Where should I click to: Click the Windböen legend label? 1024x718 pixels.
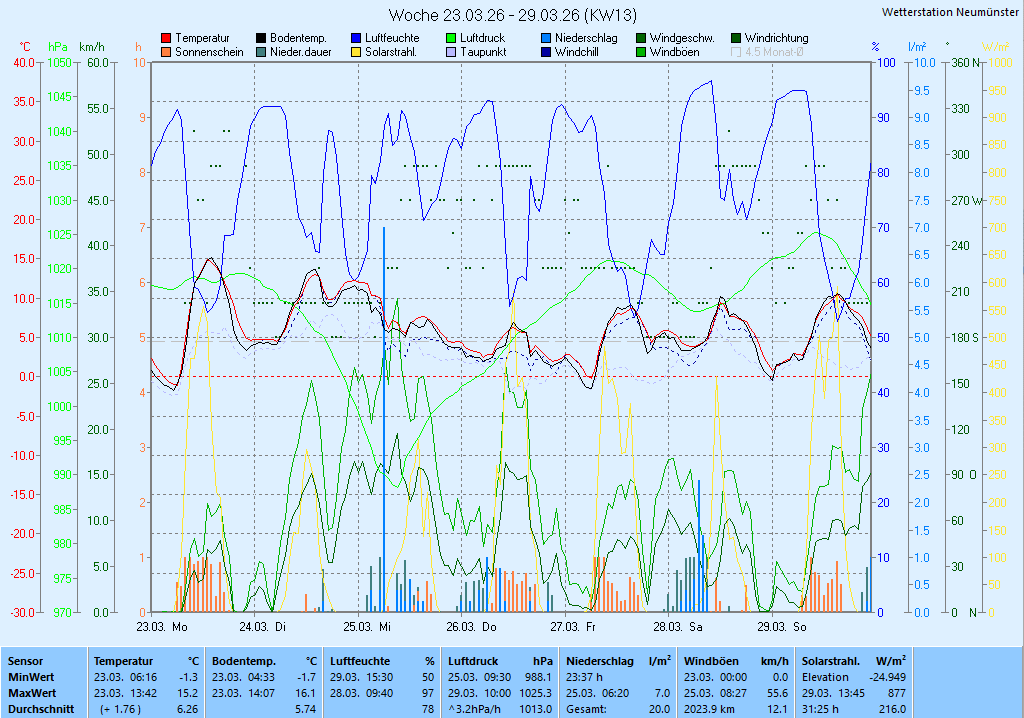coord(674,52)
